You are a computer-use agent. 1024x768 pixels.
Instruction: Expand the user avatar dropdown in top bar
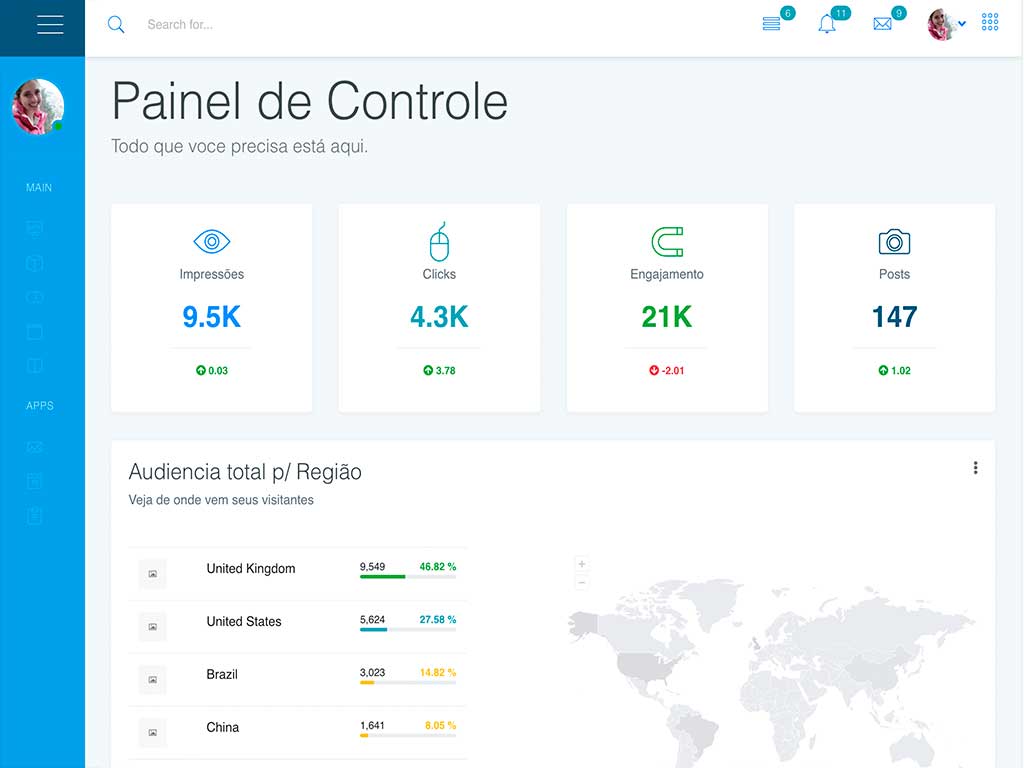947,24
